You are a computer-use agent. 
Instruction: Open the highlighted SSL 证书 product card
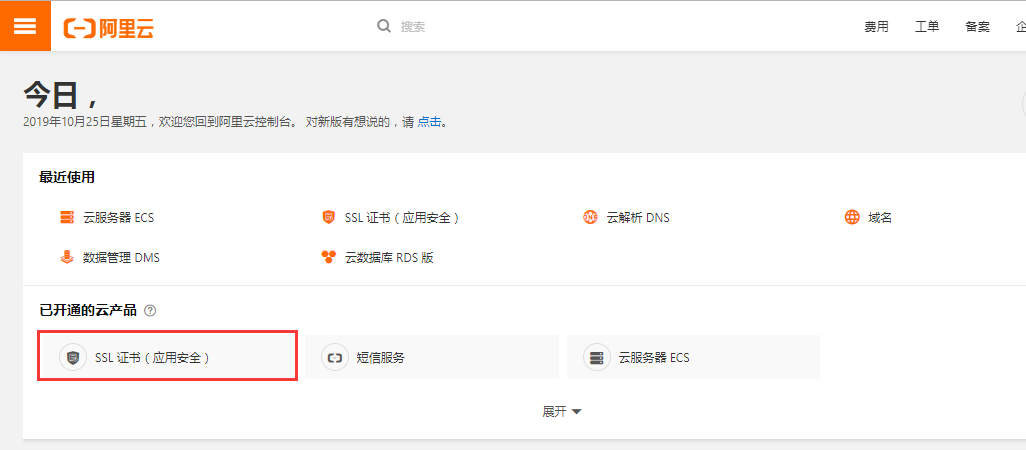(x=168, y=357)
